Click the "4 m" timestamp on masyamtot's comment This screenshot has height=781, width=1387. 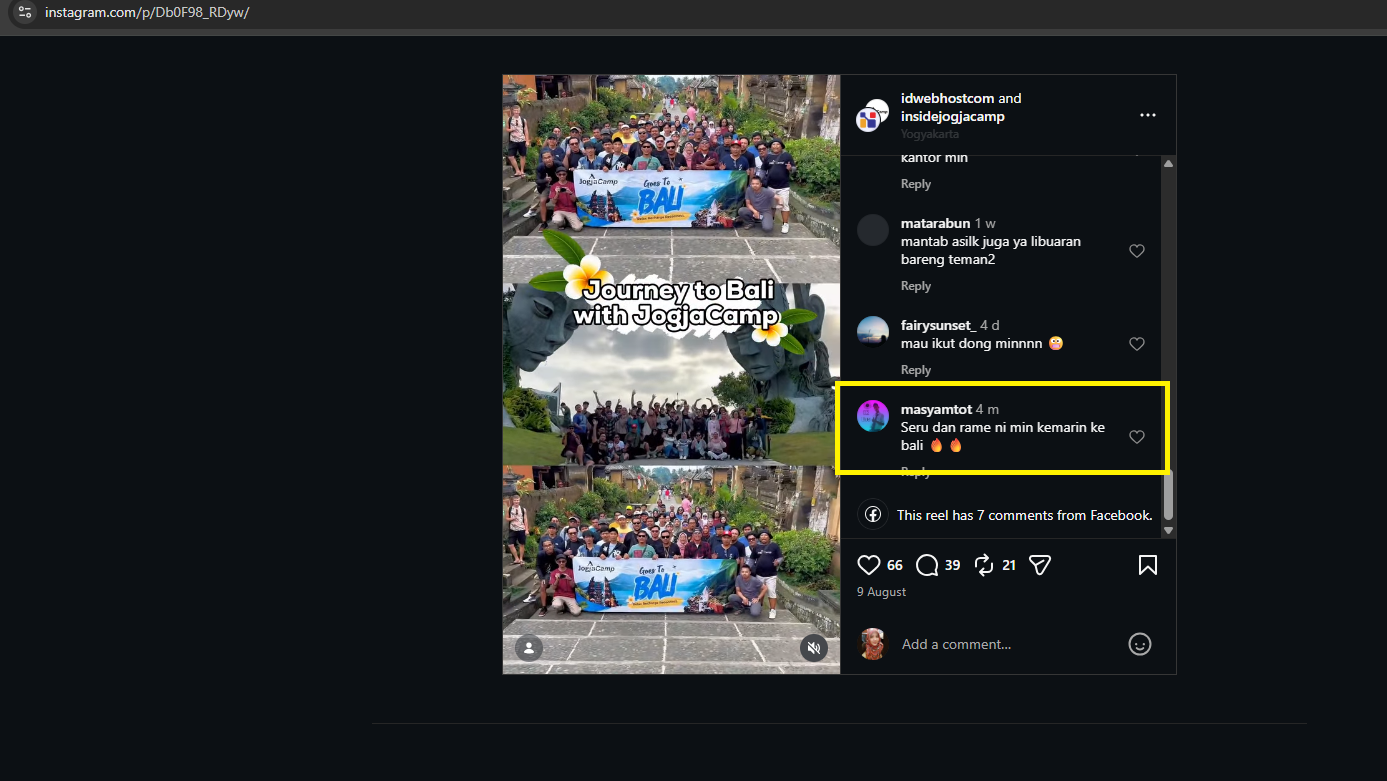pyautogui.click(x=987, y=409)
